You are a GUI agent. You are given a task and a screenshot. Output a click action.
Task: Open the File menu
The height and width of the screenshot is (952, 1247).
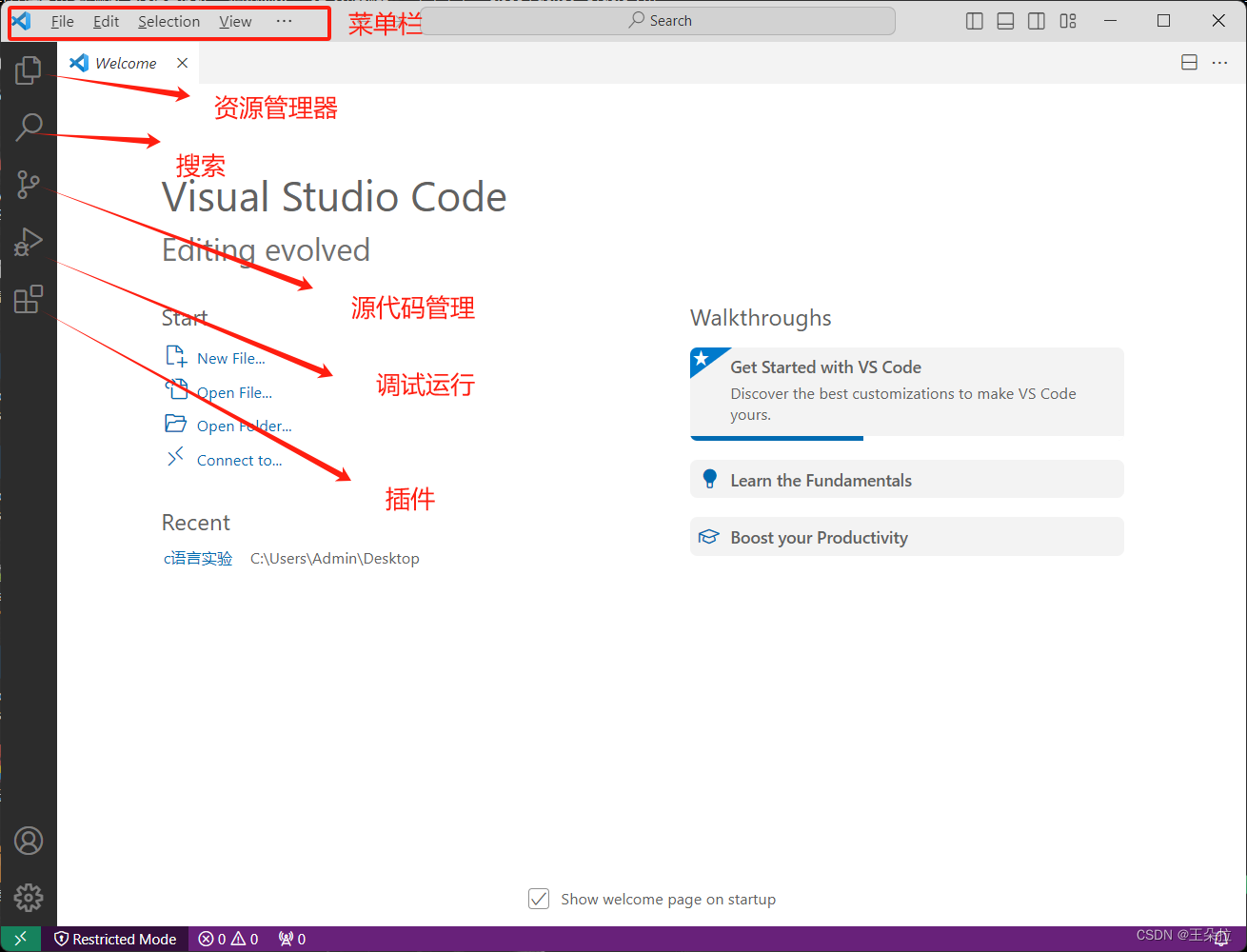62,21
